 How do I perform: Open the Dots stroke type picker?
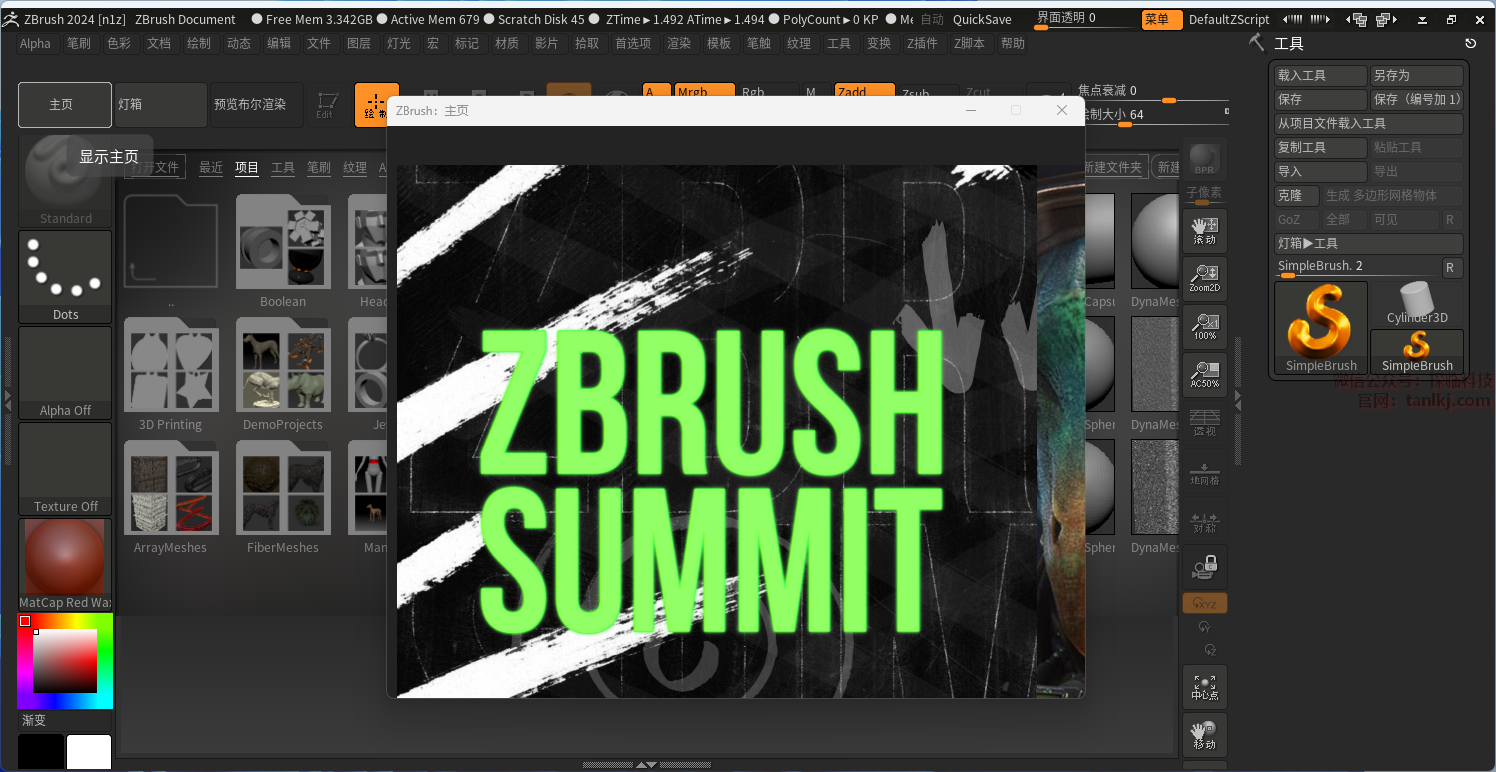(65, 277)
